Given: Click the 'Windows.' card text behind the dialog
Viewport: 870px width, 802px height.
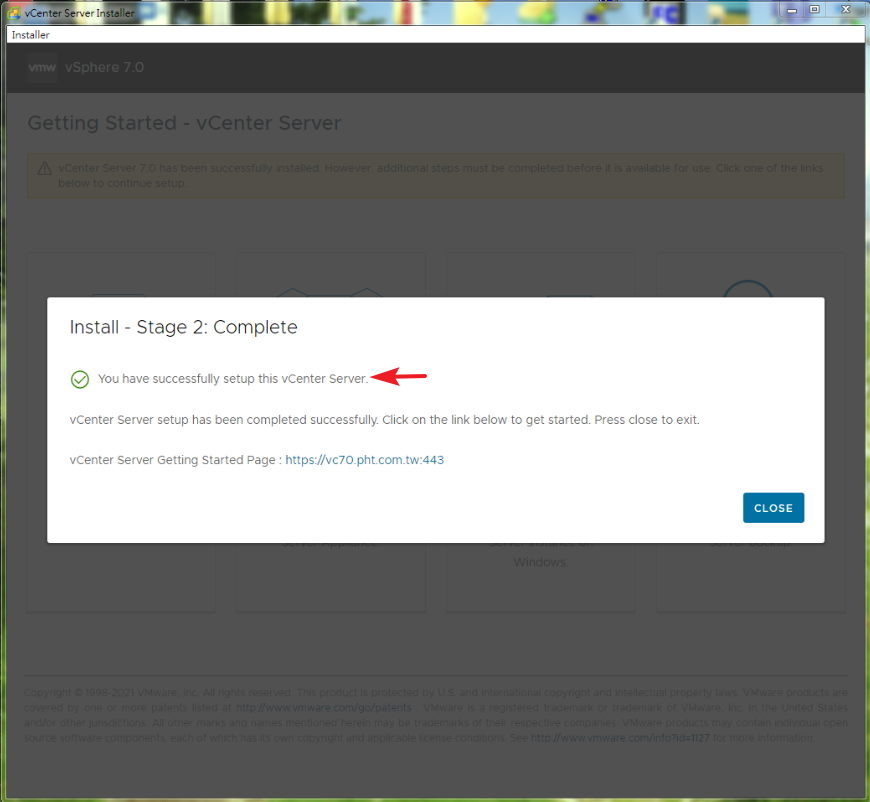Looking at the screenshot, I should [540, 562].
